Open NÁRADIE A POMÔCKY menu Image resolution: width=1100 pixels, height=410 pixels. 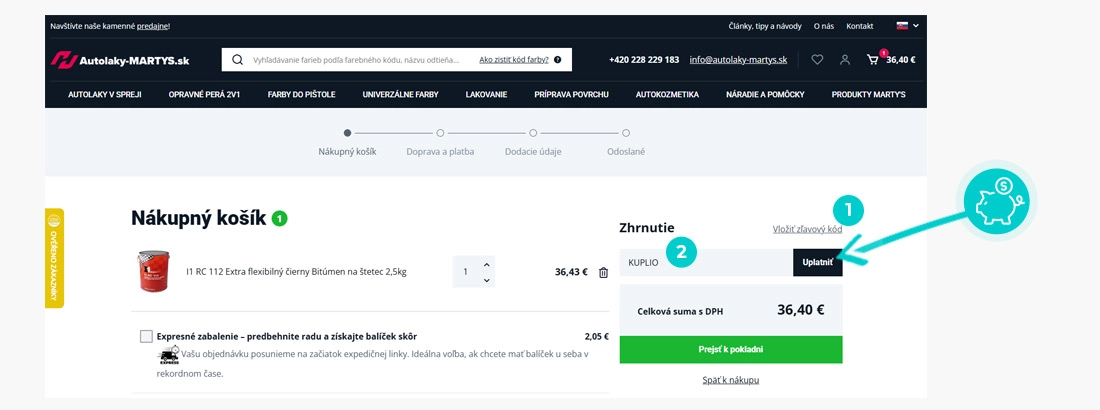[765, 94]
